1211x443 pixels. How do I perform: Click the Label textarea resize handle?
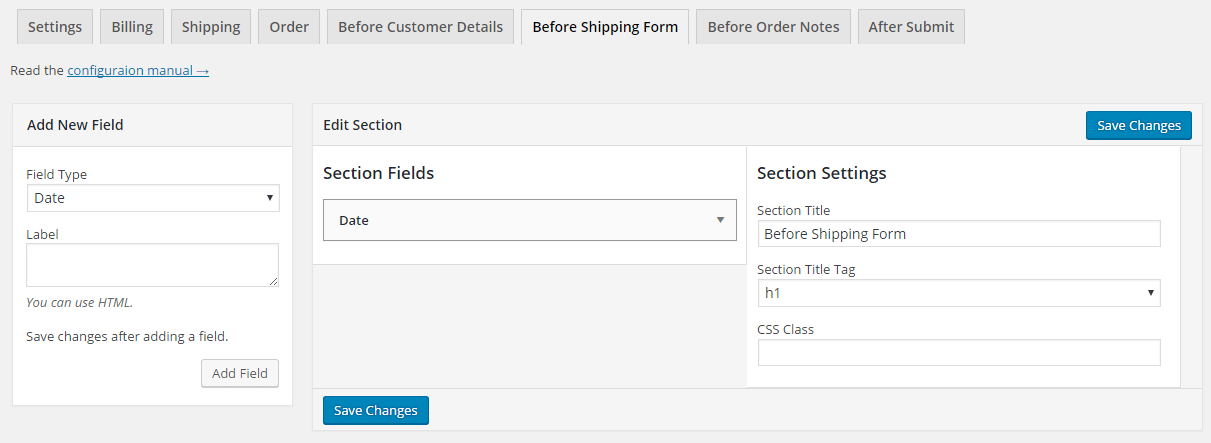273,282
